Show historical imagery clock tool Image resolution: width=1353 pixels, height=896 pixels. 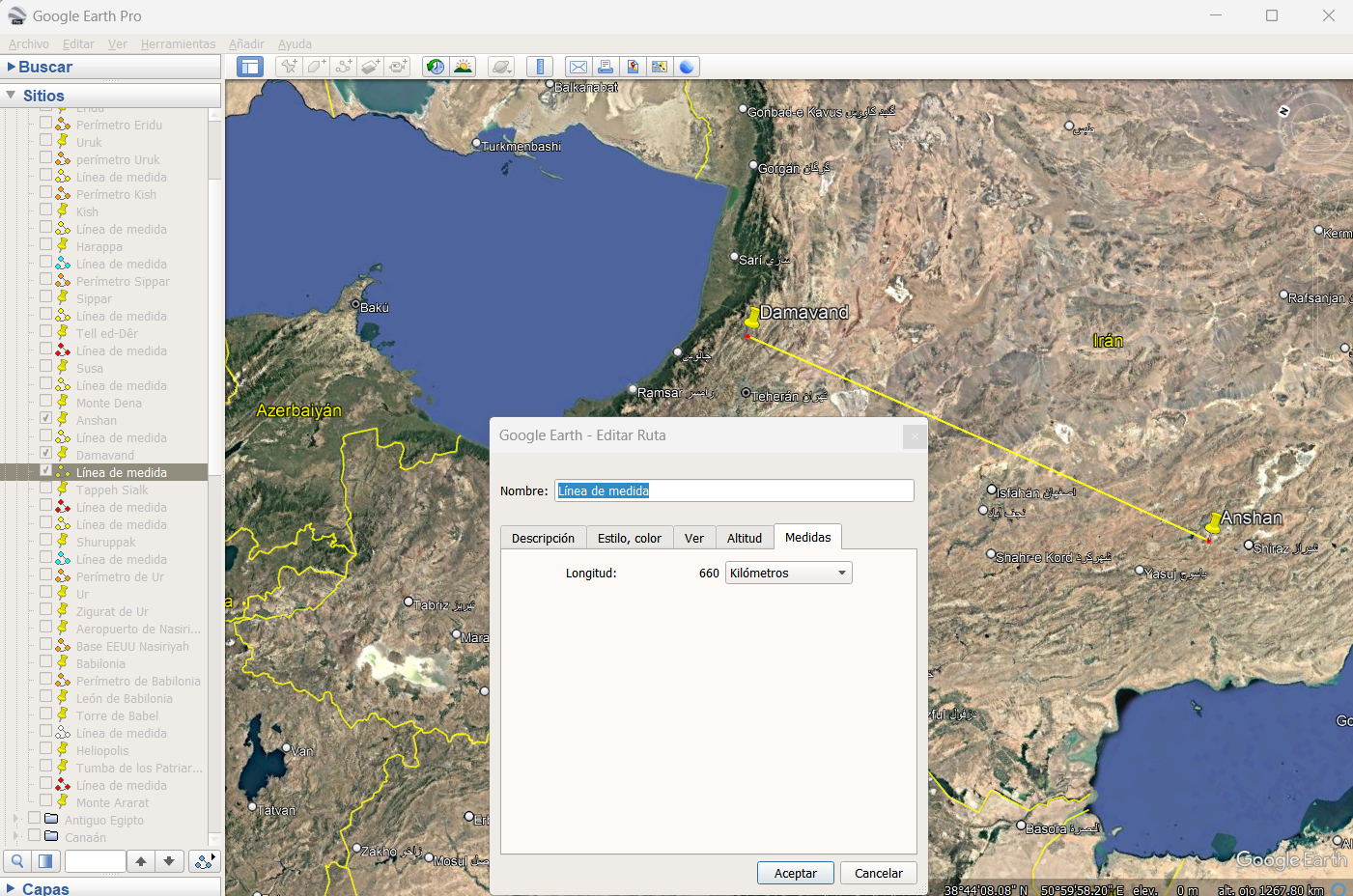(436, 67)
